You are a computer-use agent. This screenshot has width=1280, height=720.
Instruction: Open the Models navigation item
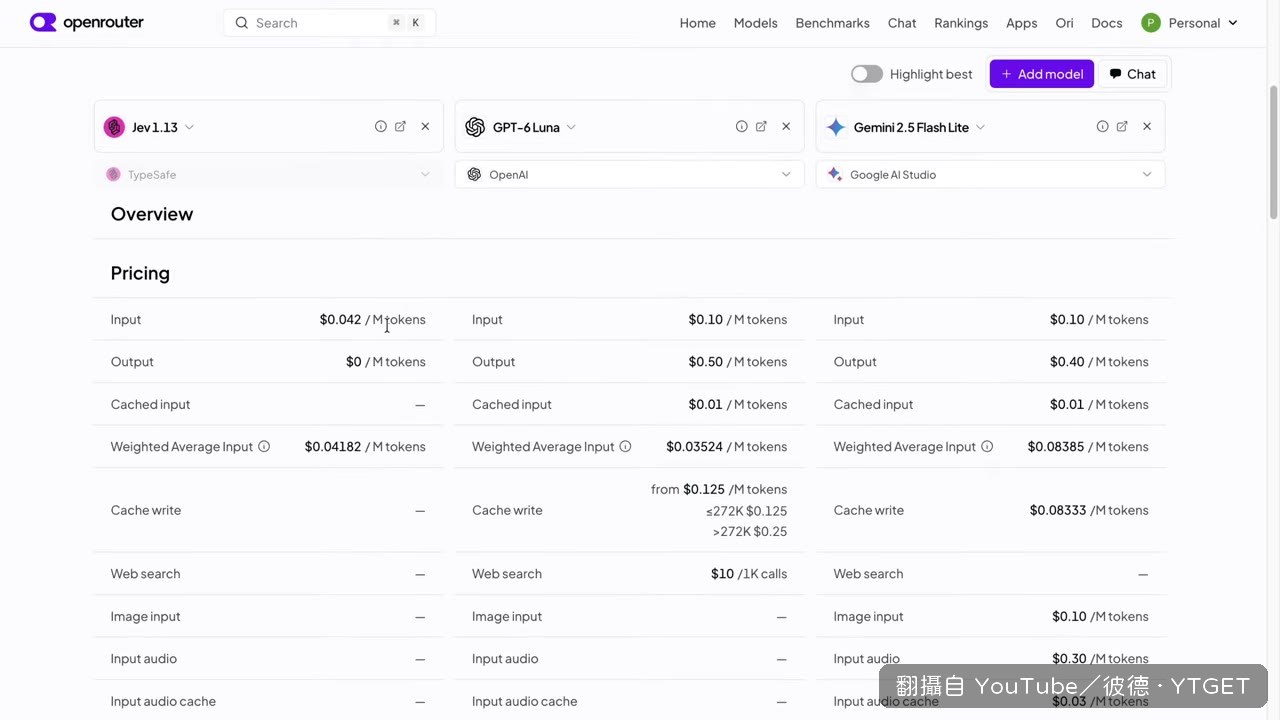click(x=755, y=23)
